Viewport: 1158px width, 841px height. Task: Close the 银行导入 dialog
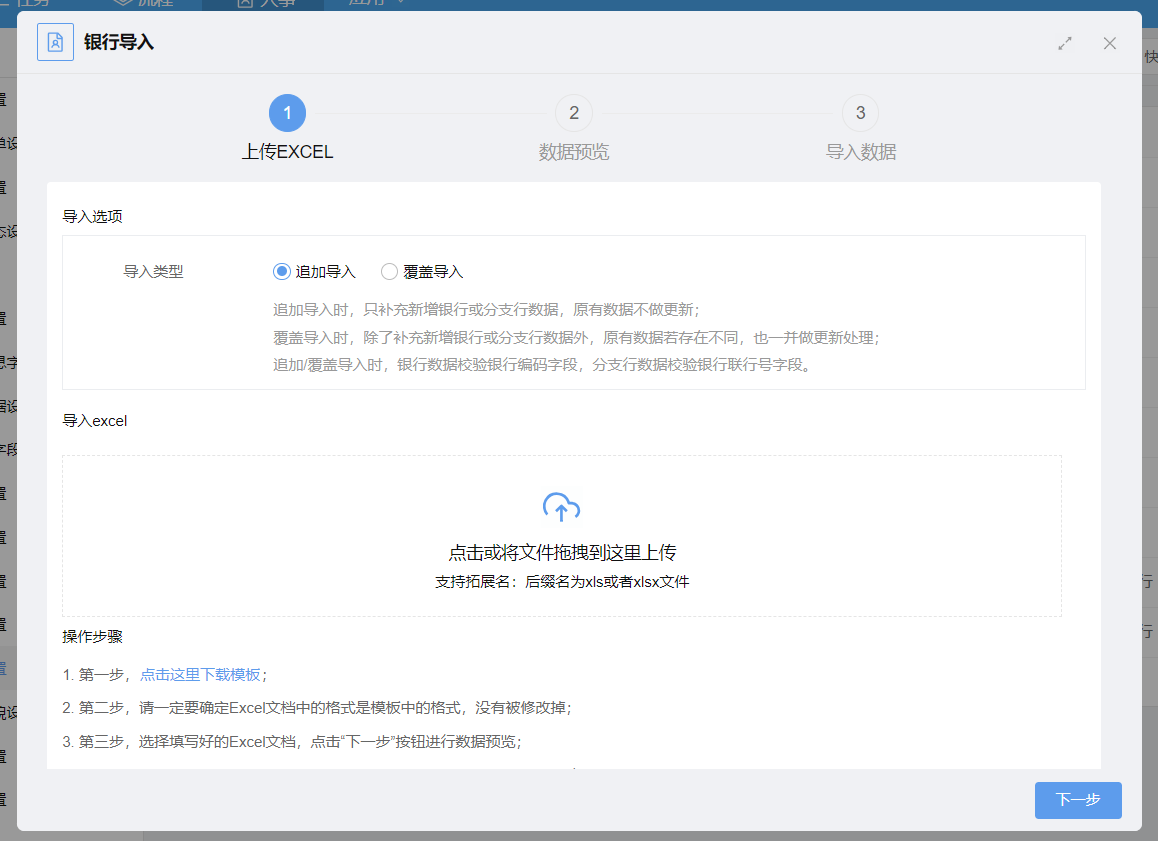[x=1109, y=44]
